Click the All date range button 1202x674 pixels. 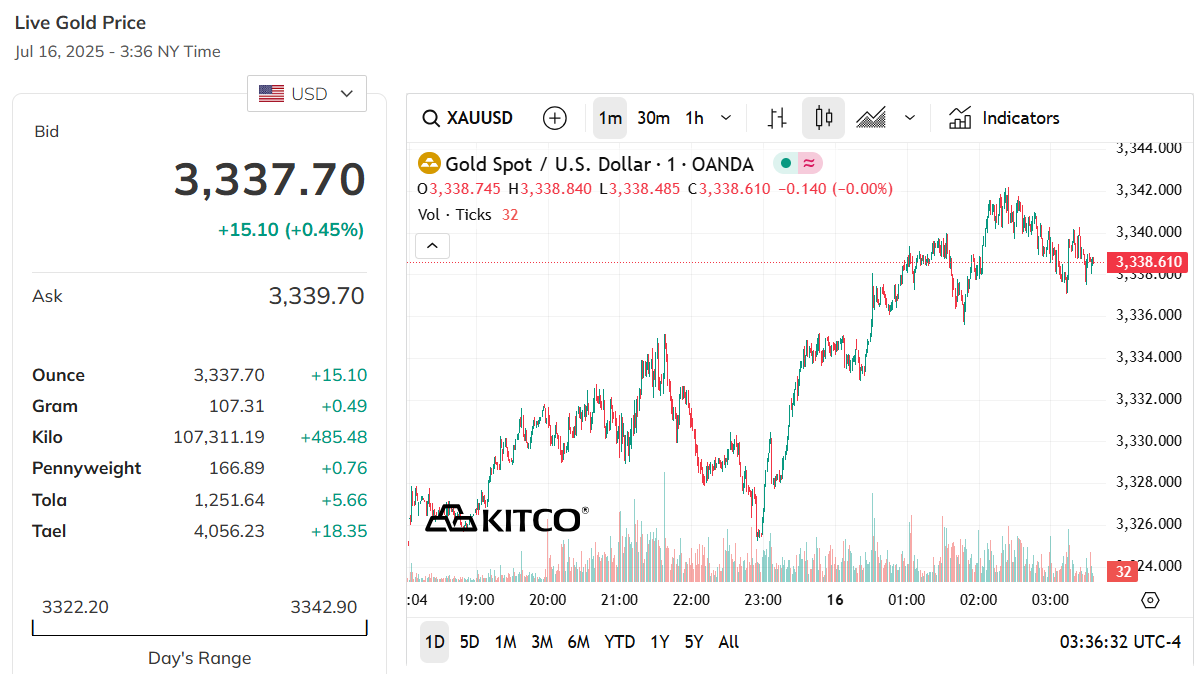pos(729,642)
